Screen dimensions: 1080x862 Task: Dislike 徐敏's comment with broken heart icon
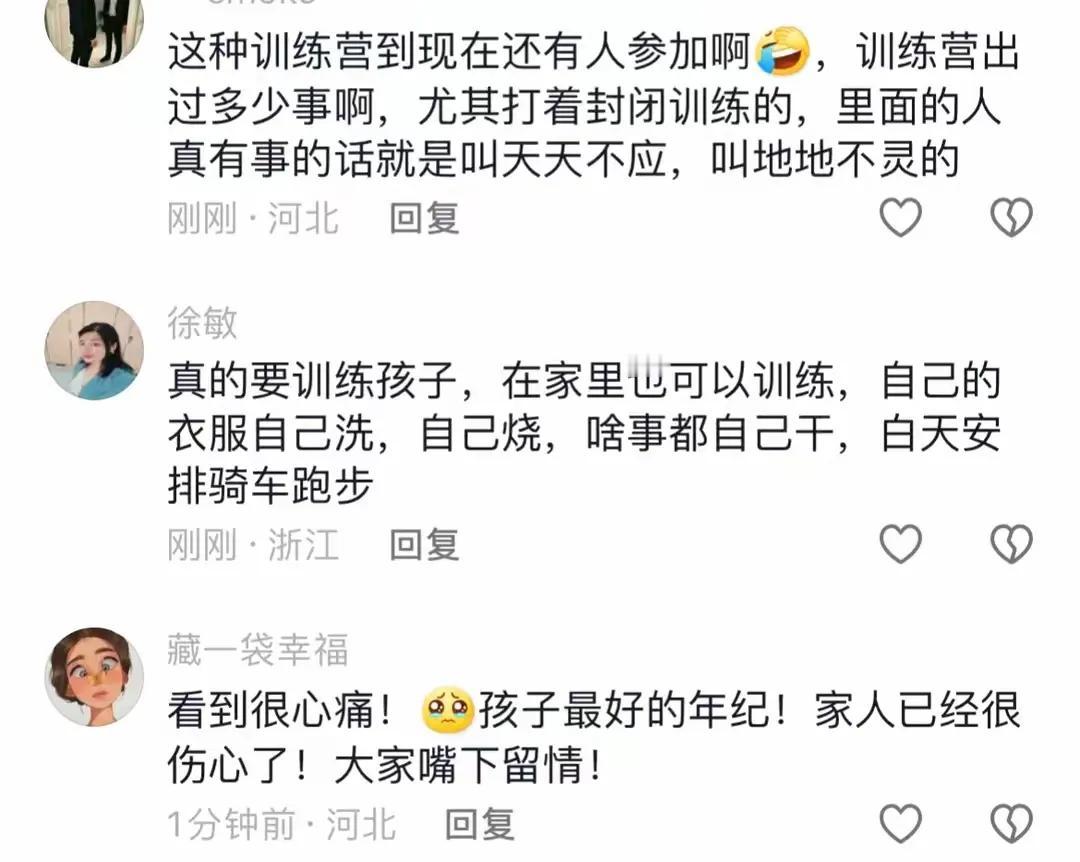(x=1011, y=544)
